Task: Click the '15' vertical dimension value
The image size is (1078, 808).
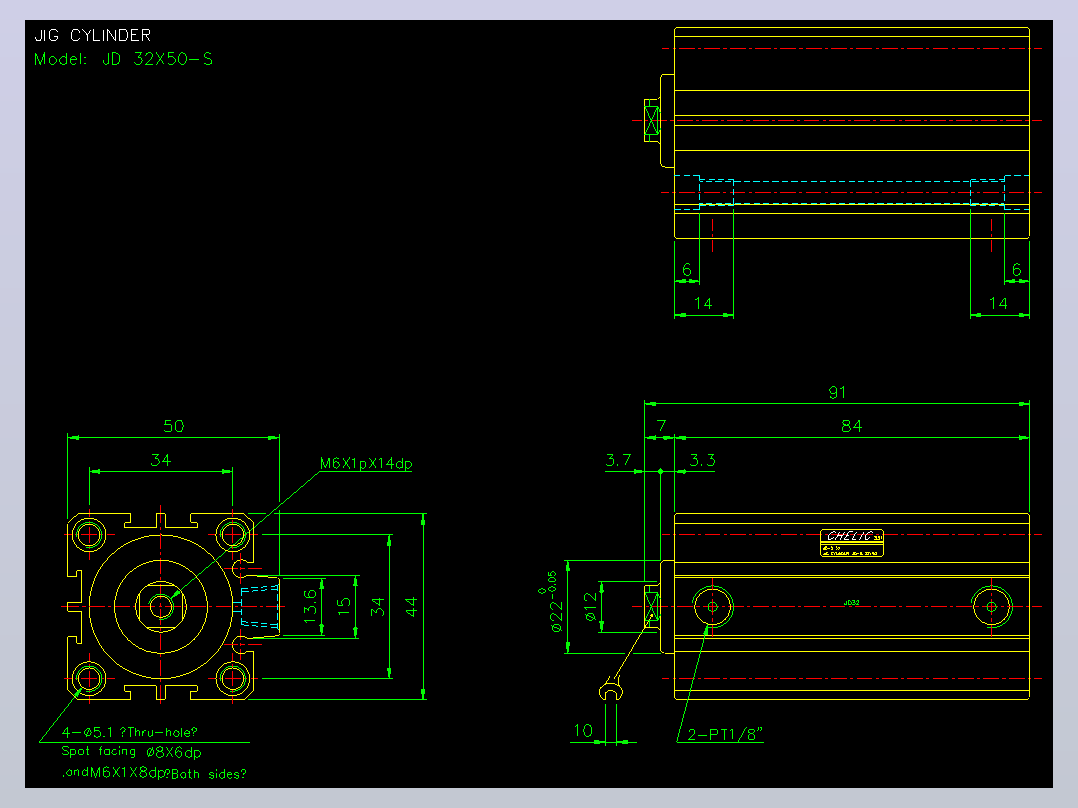Action: pyautogui.click(x=344, y=606)
